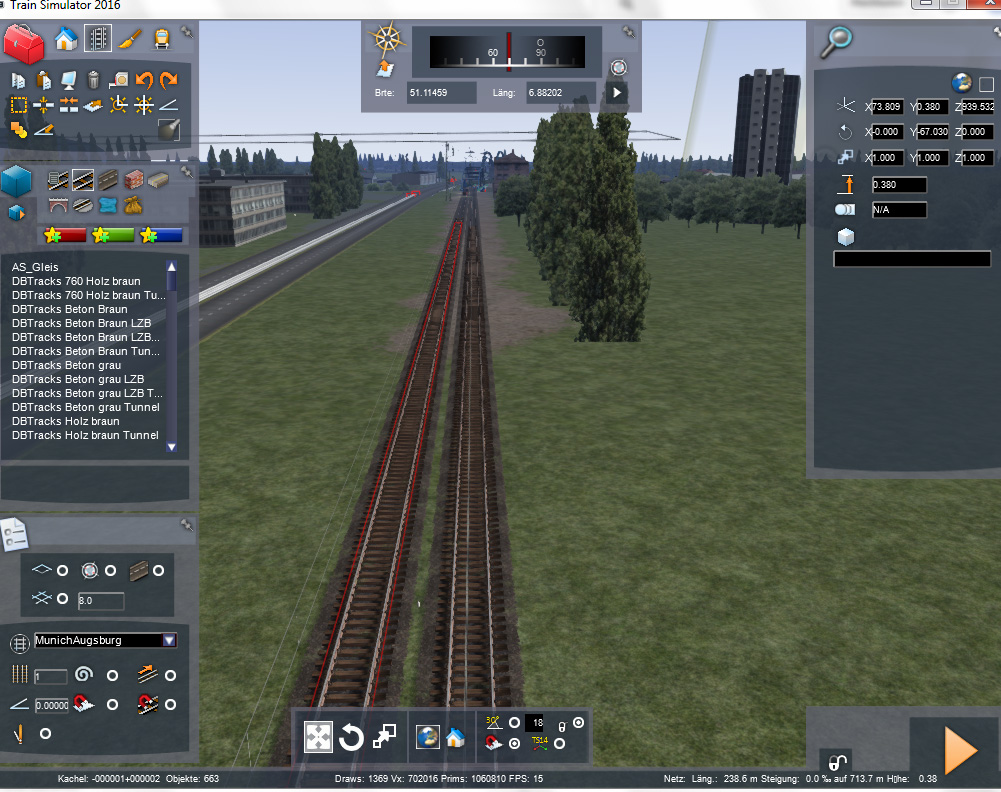Select the Road category icon in browser
1001x792 pixels.
(x=108, y=181)
